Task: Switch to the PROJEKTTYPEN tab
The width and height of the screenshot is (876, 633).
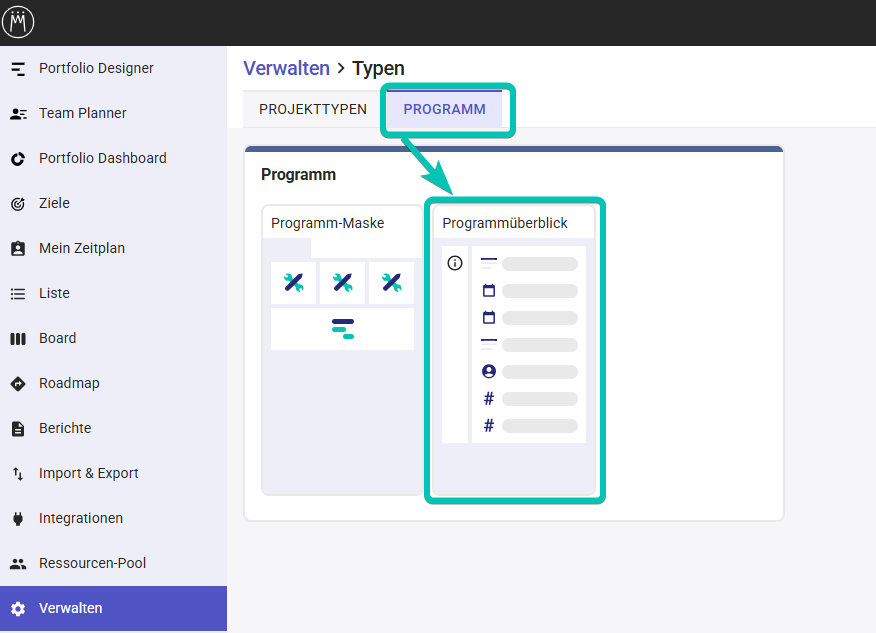Action: (x=313, y=109)
